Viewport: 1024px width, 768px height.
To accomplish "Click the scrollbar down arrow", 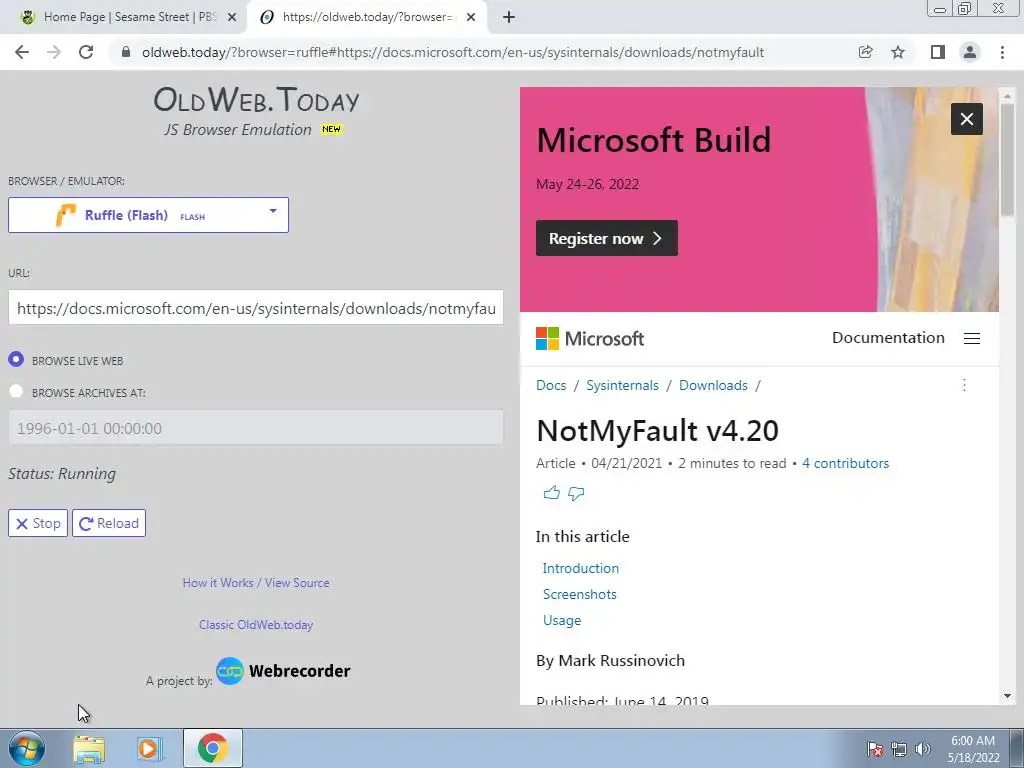I will click(1007, 696).
